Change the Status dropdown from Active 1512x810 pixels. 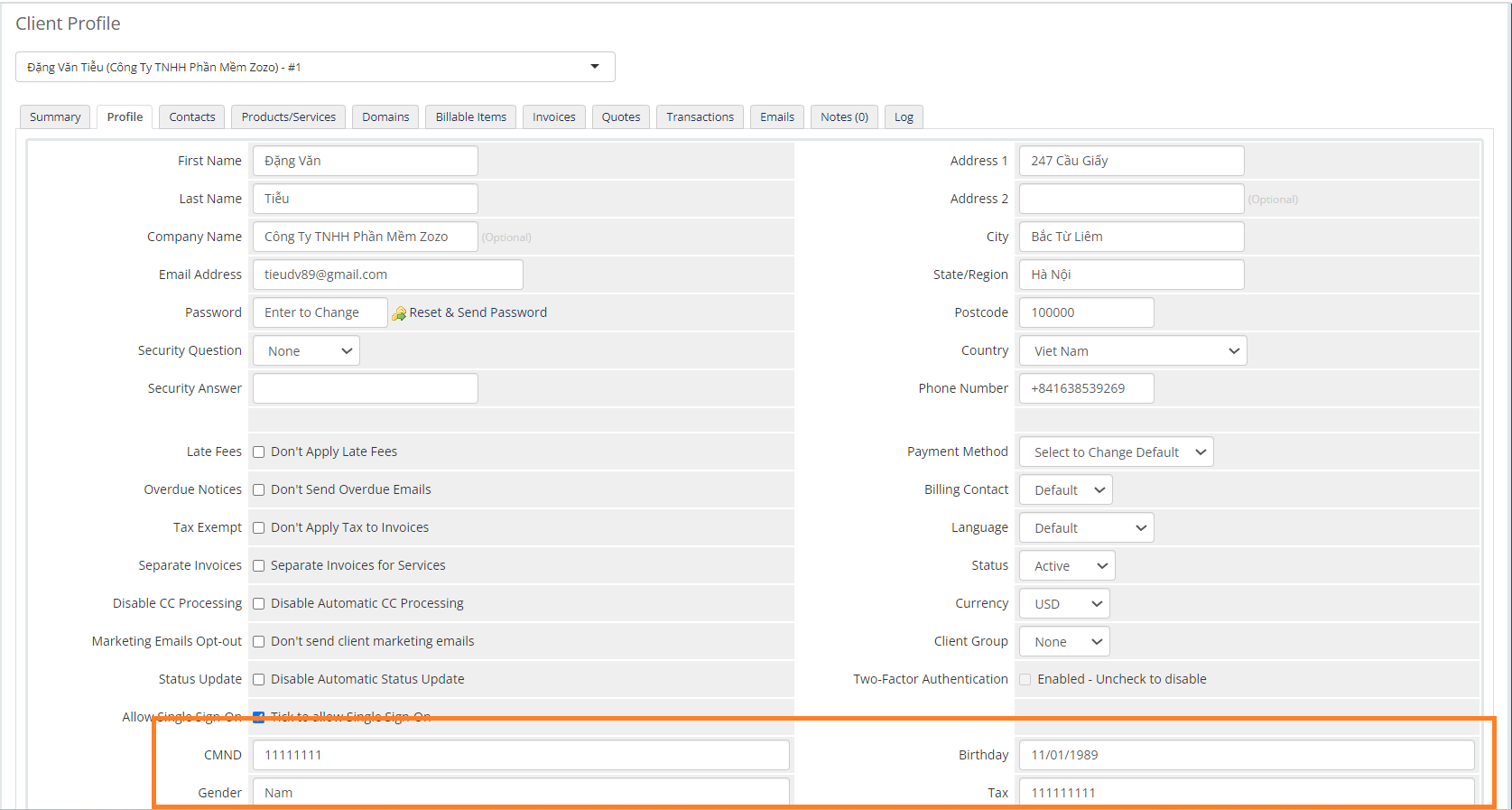(x=1067, y=565)
